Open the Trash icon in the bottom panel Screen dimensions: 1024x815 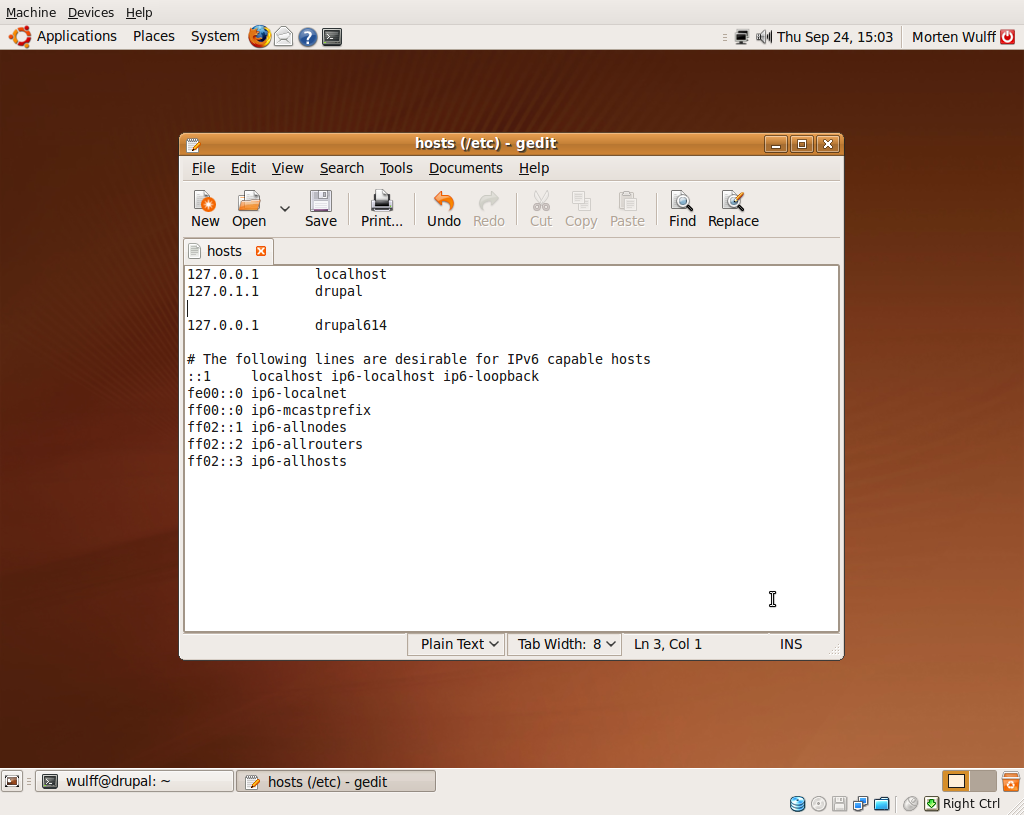1010,781
